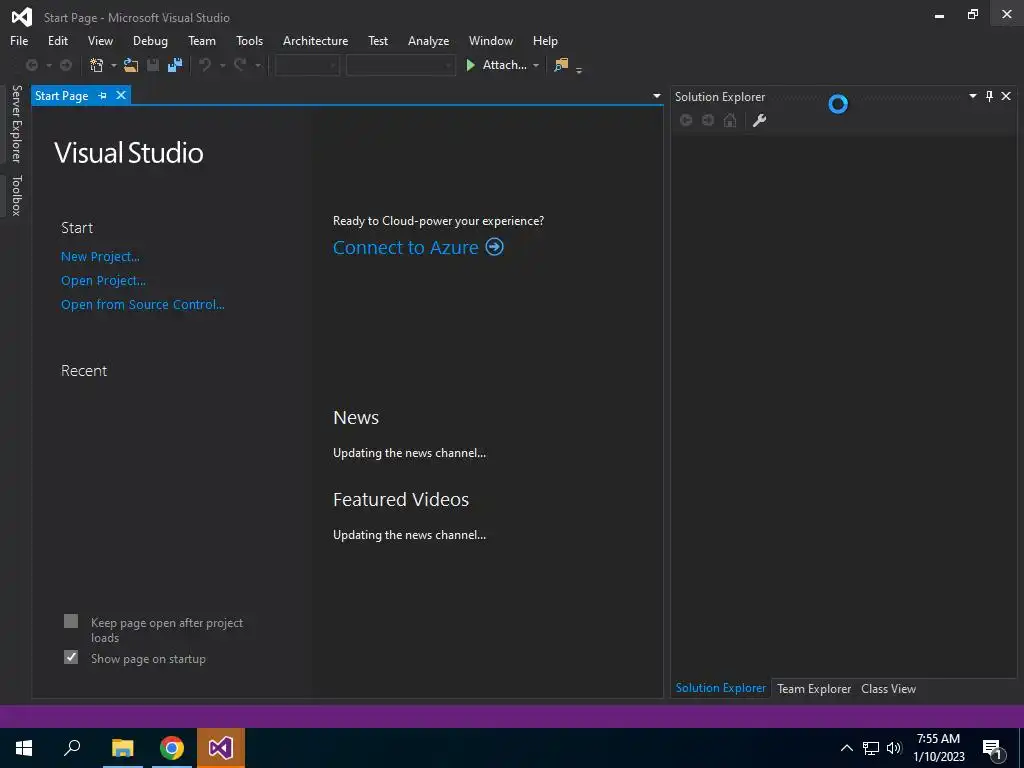The width and height of the screenshot is (1024, 768).
Task: Open the Server Explorer side tab
Action: click(x=16, y=123)
